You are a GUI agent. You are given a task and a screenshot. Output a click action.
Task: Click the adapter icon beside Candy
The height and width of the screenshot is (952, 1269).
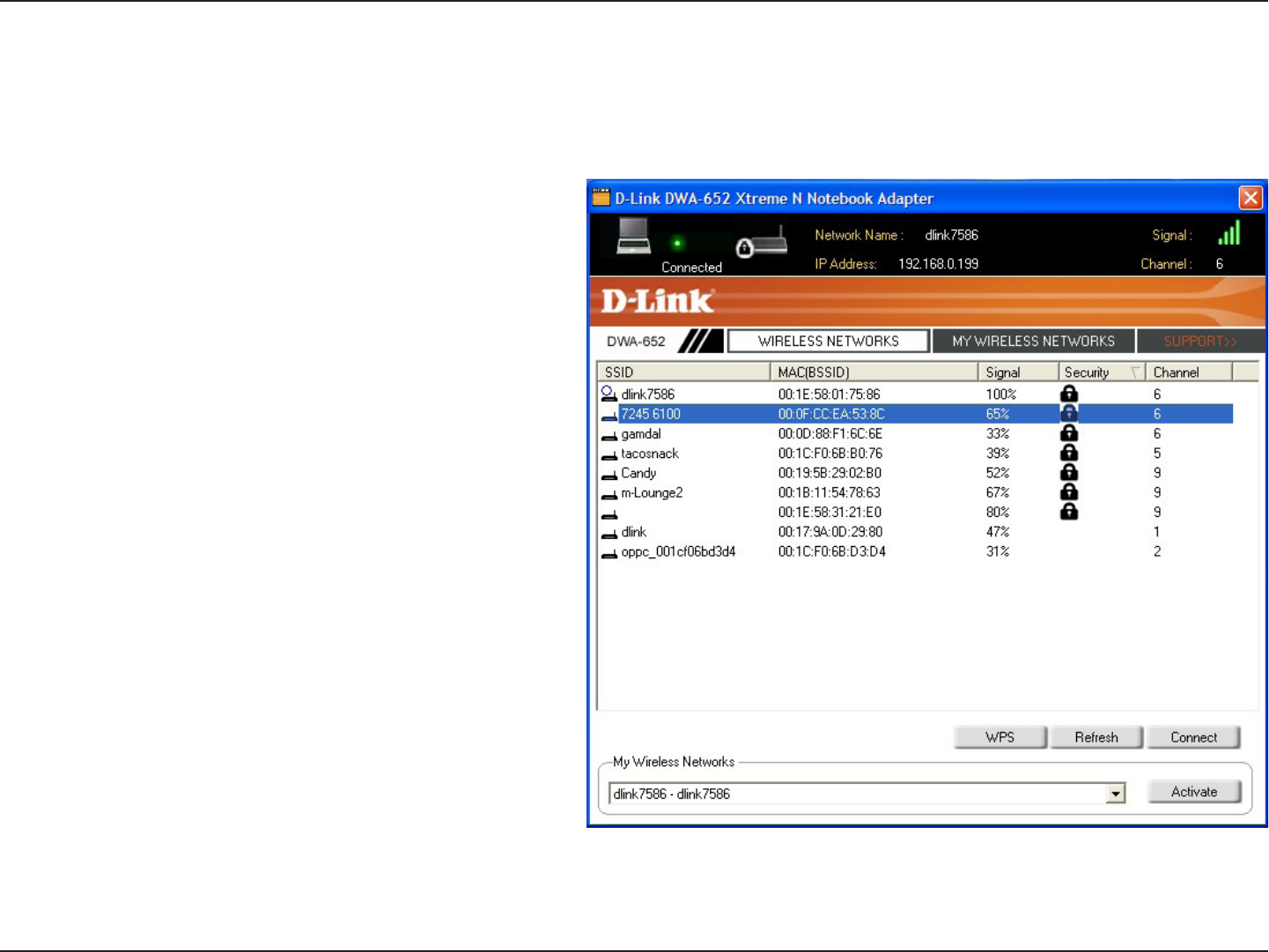tap(609, 475)
